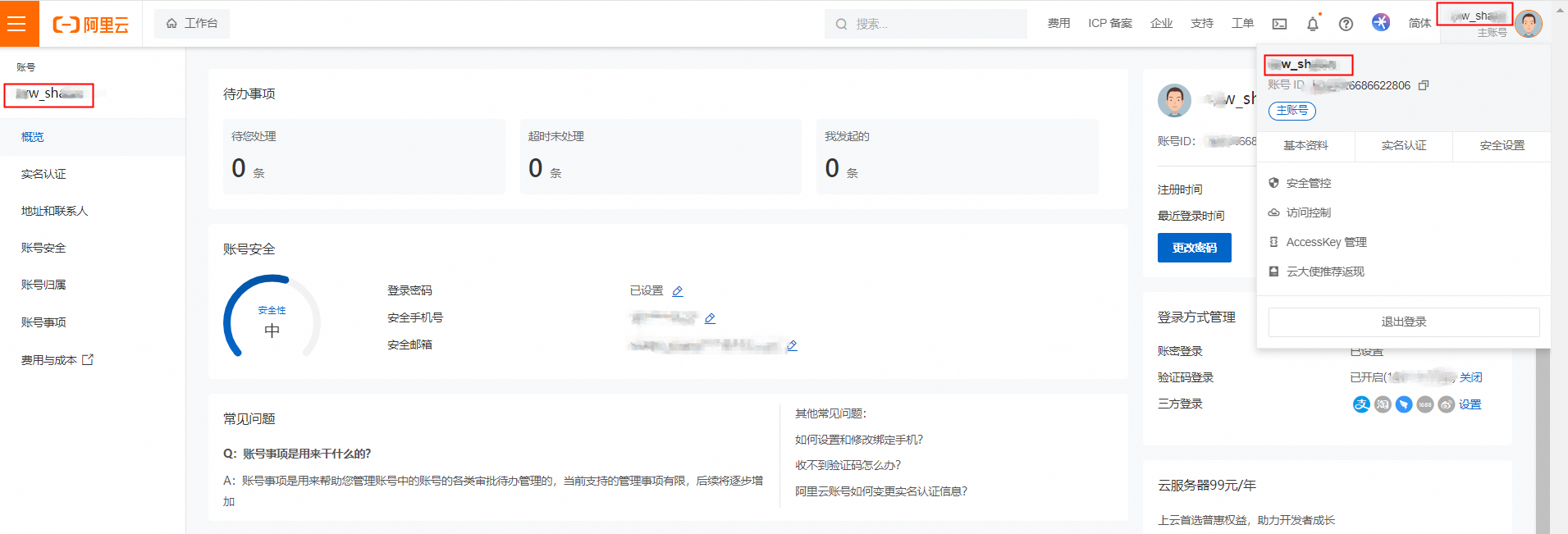The height and width of the screenshot is (534, 1568).
Task: Open the help question mark icon
Action: 1346,24
